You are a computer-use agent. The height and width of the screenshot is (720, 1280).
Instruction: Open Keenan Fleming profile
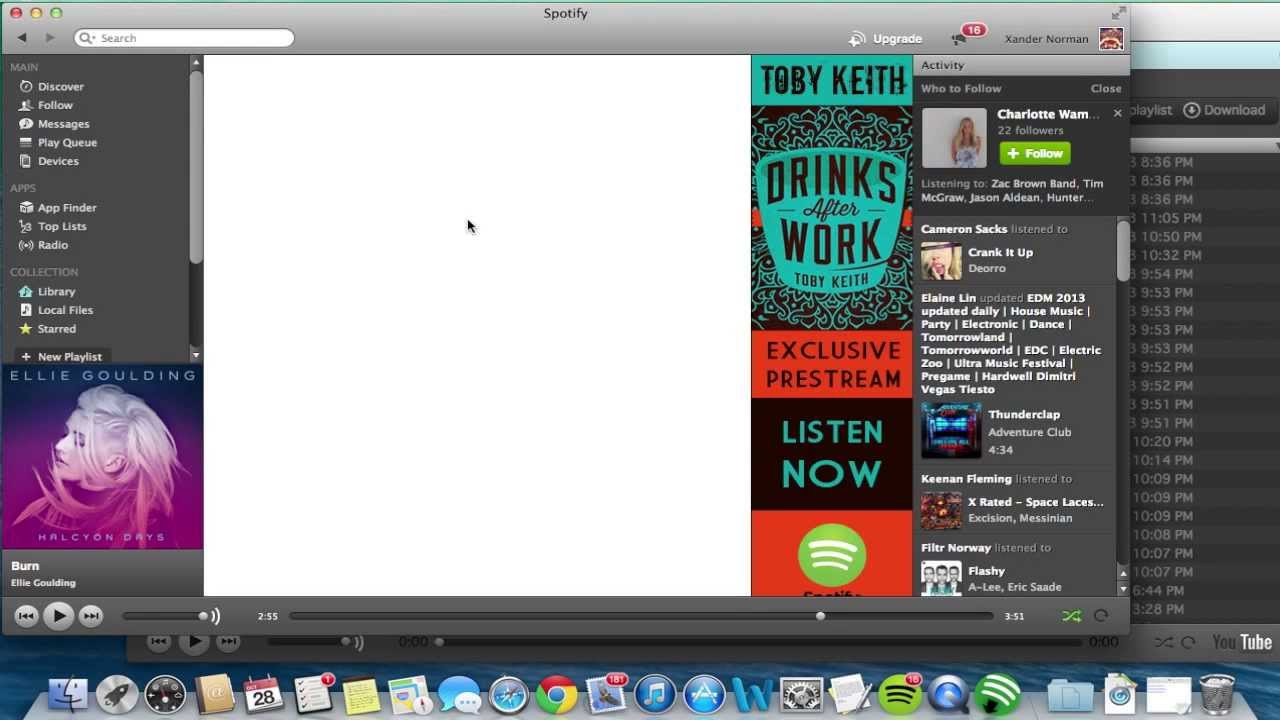click(x=966, y=479)
